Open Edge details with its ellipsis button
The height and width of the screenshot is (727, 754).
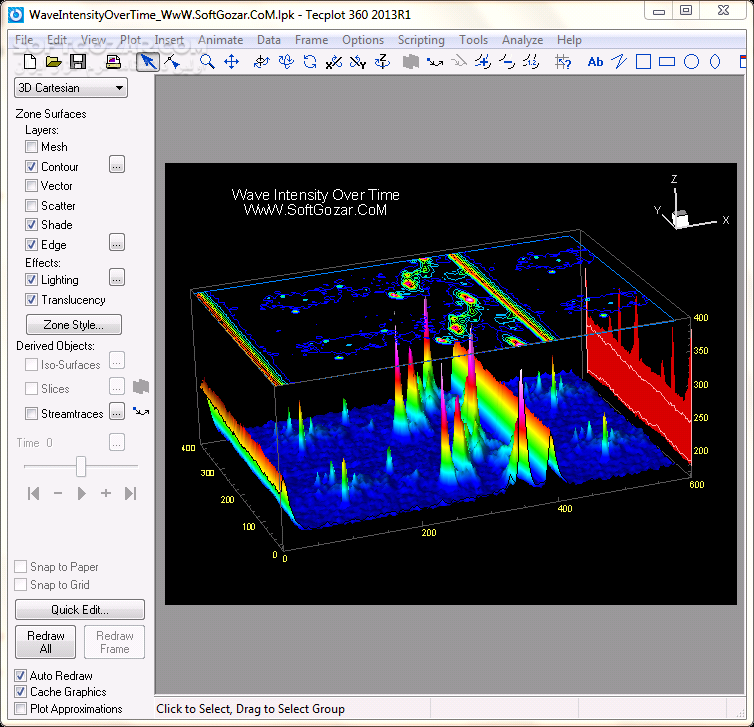pos(117,243)
